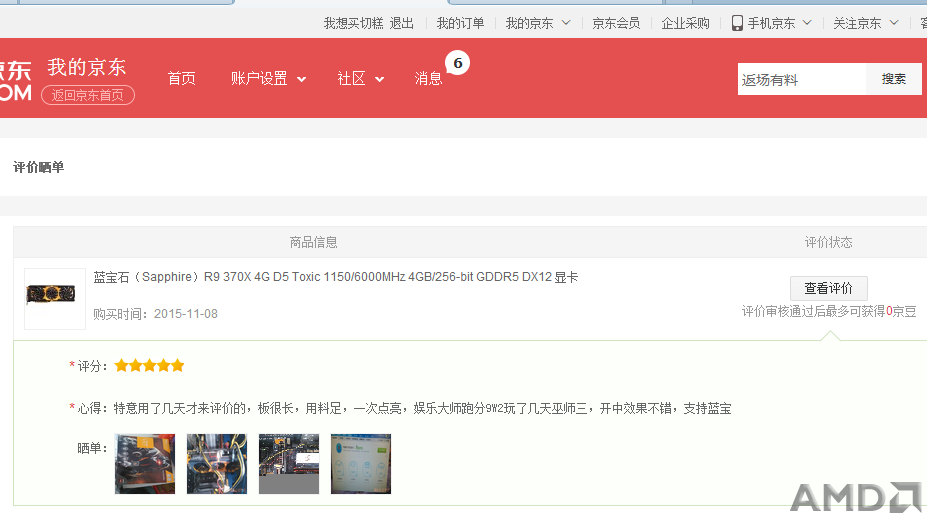Click the 我的京东 title in header
This screenshot has height=518, width=927.
(87, 67)
